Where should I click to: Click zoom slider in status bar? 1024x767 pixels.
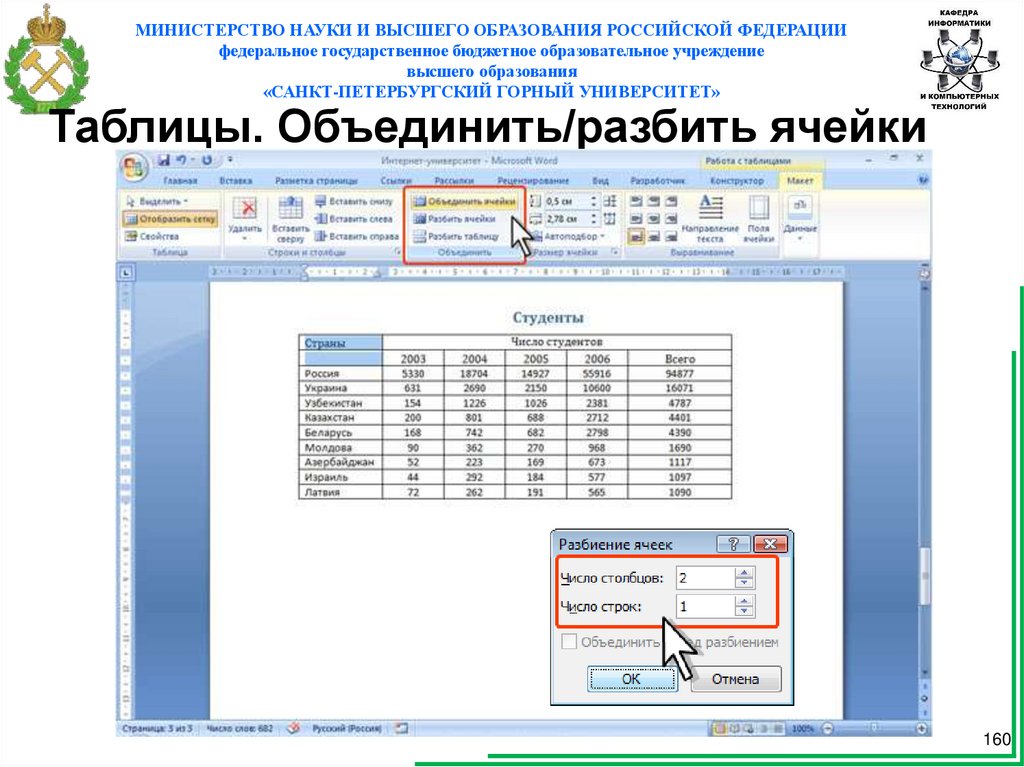pos(874,728)
